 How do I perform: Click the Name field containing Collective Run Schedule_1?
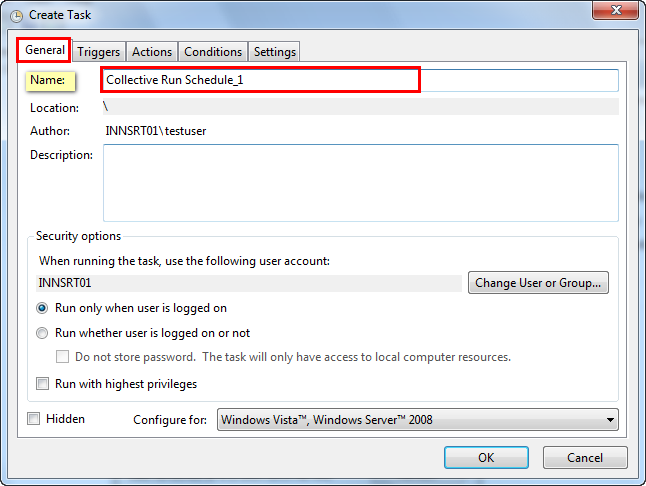(360, 80)
